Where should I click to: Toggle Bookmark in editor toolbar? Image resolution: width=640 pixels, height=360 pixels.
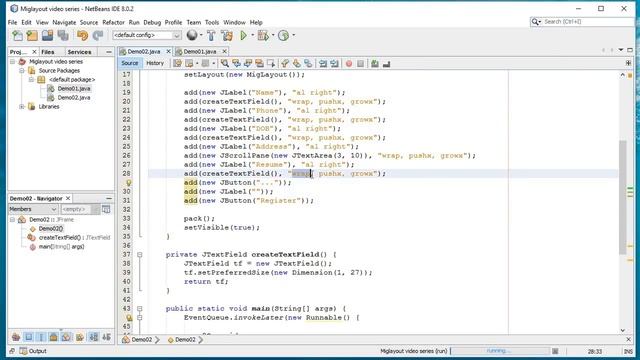(x=308, y=63)
